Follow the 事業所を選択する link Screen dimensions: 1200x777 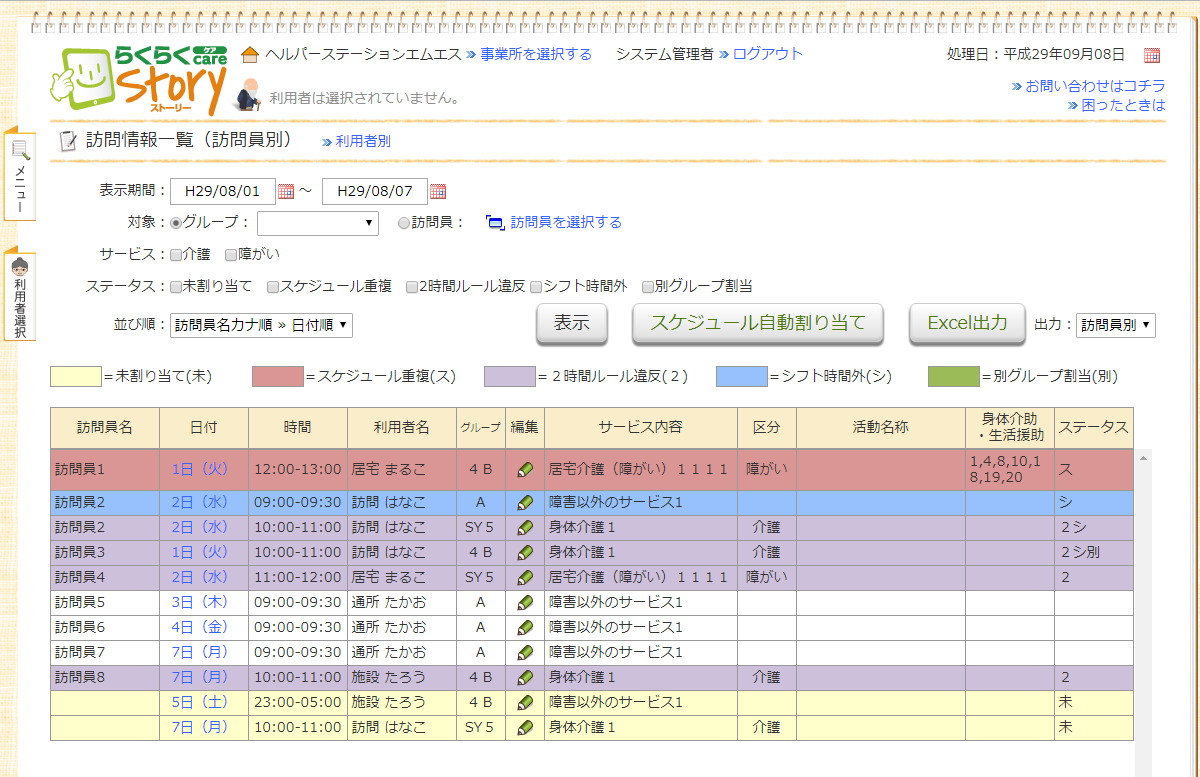click(x=536, y=54)
